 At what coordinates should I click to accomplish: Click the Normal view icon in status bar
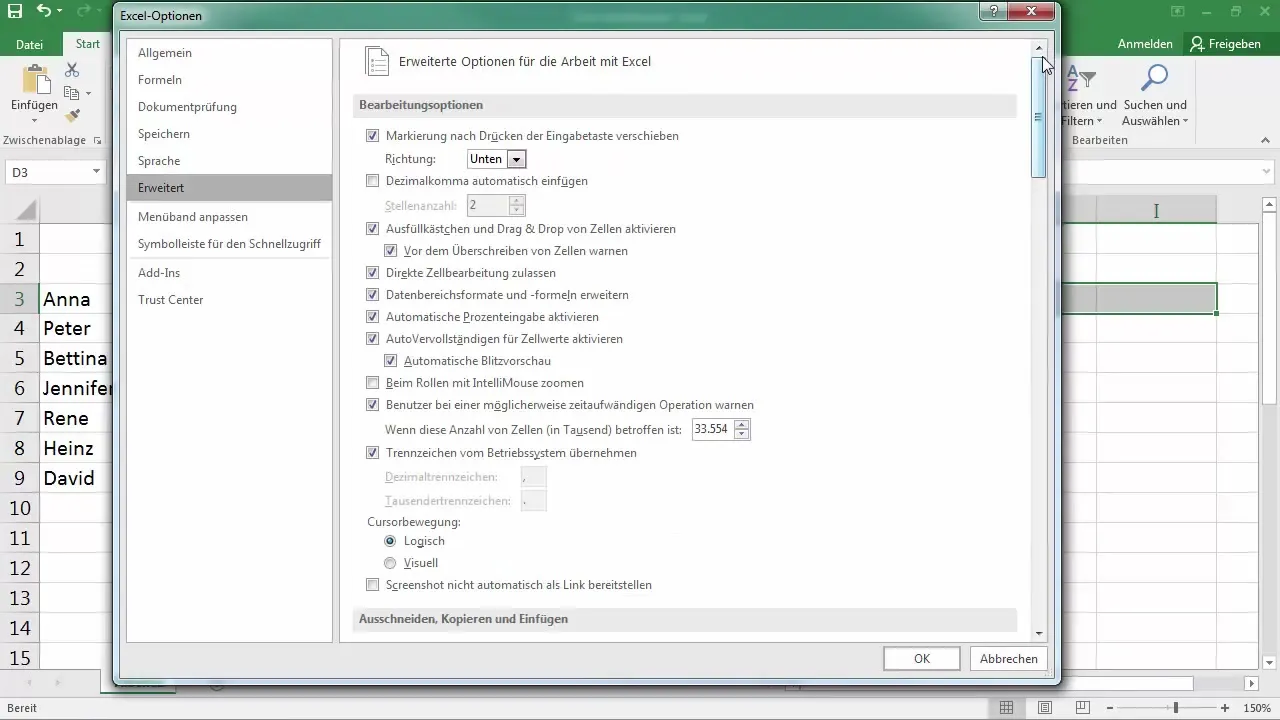coord(1007,707)
